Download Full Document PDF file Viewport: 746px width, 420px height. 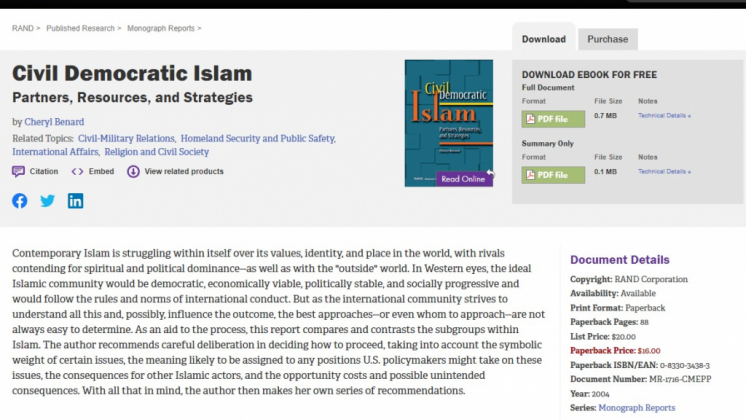553,119
